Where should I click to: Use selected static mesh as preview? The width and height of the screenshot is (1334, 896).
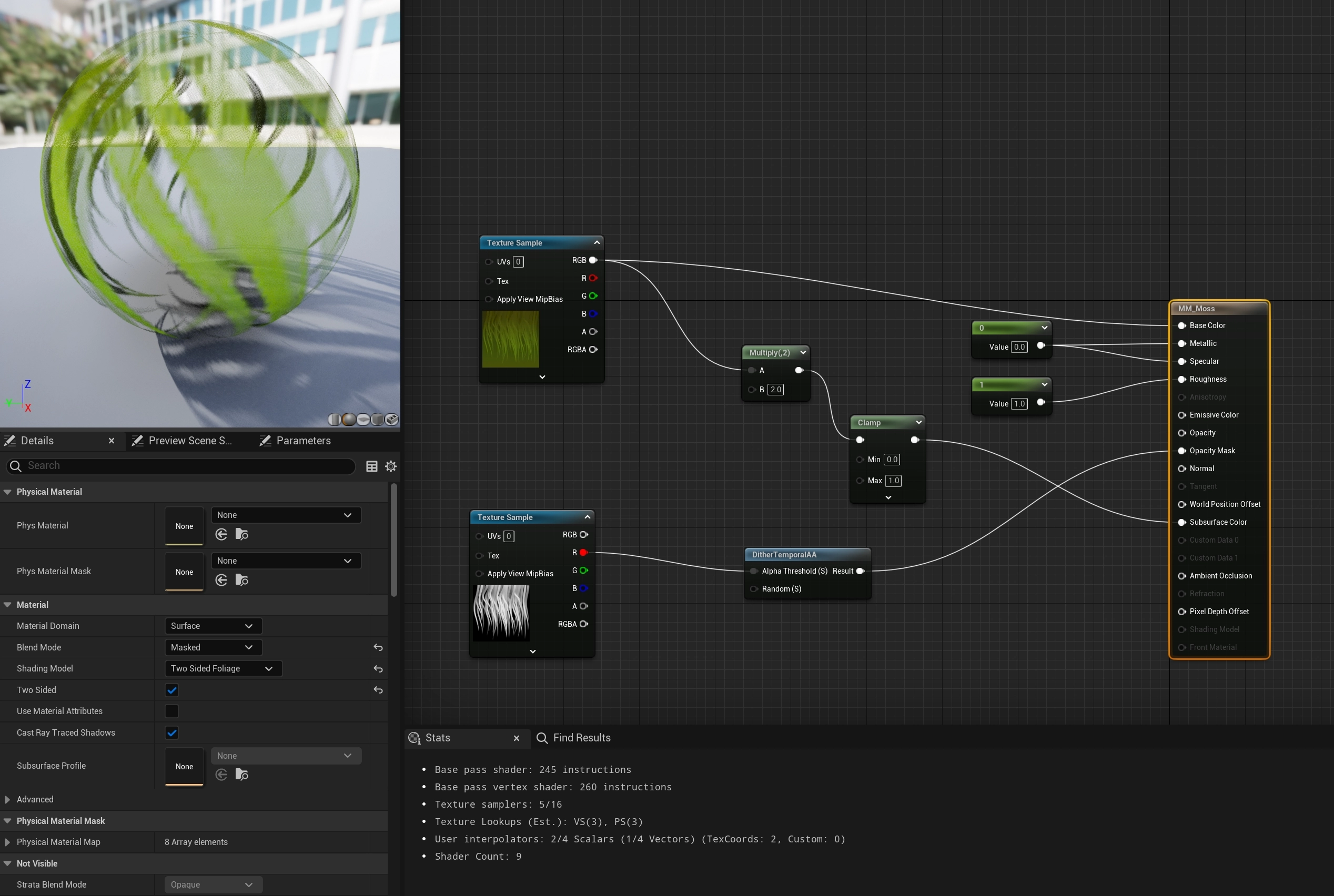[391, 420]
